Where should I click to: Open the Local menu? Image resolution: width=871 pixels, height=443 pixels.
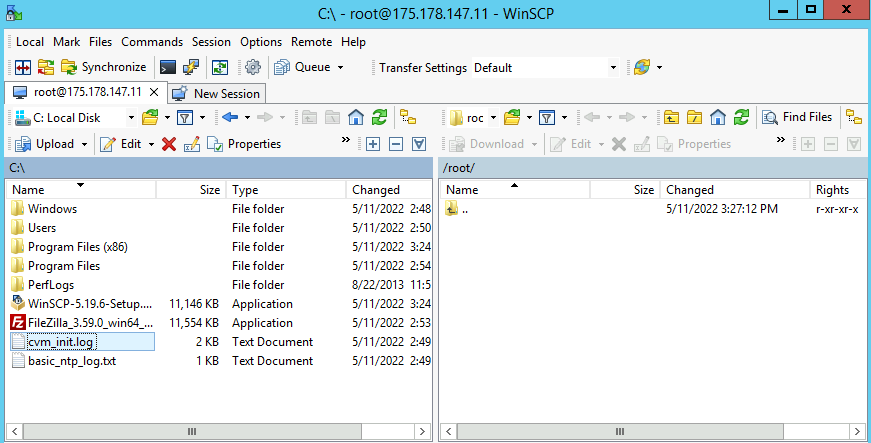coord(30,42)
